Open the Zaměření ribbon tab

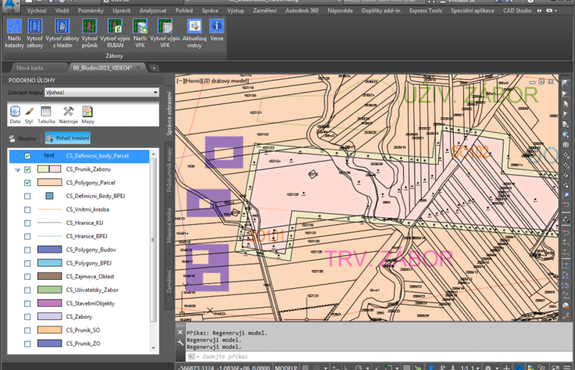coord(265,11)
